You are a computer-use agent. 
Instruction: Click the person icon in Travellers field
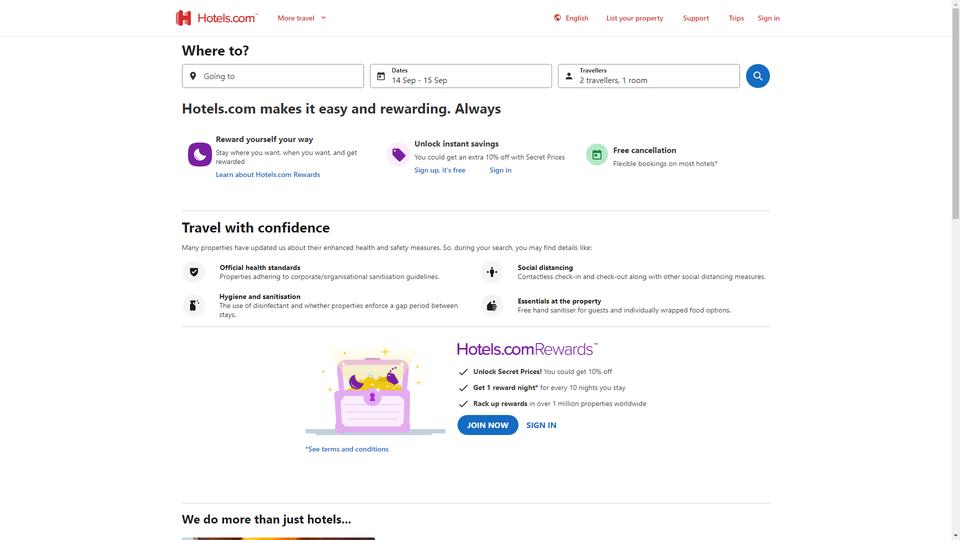tap(569, 76)
